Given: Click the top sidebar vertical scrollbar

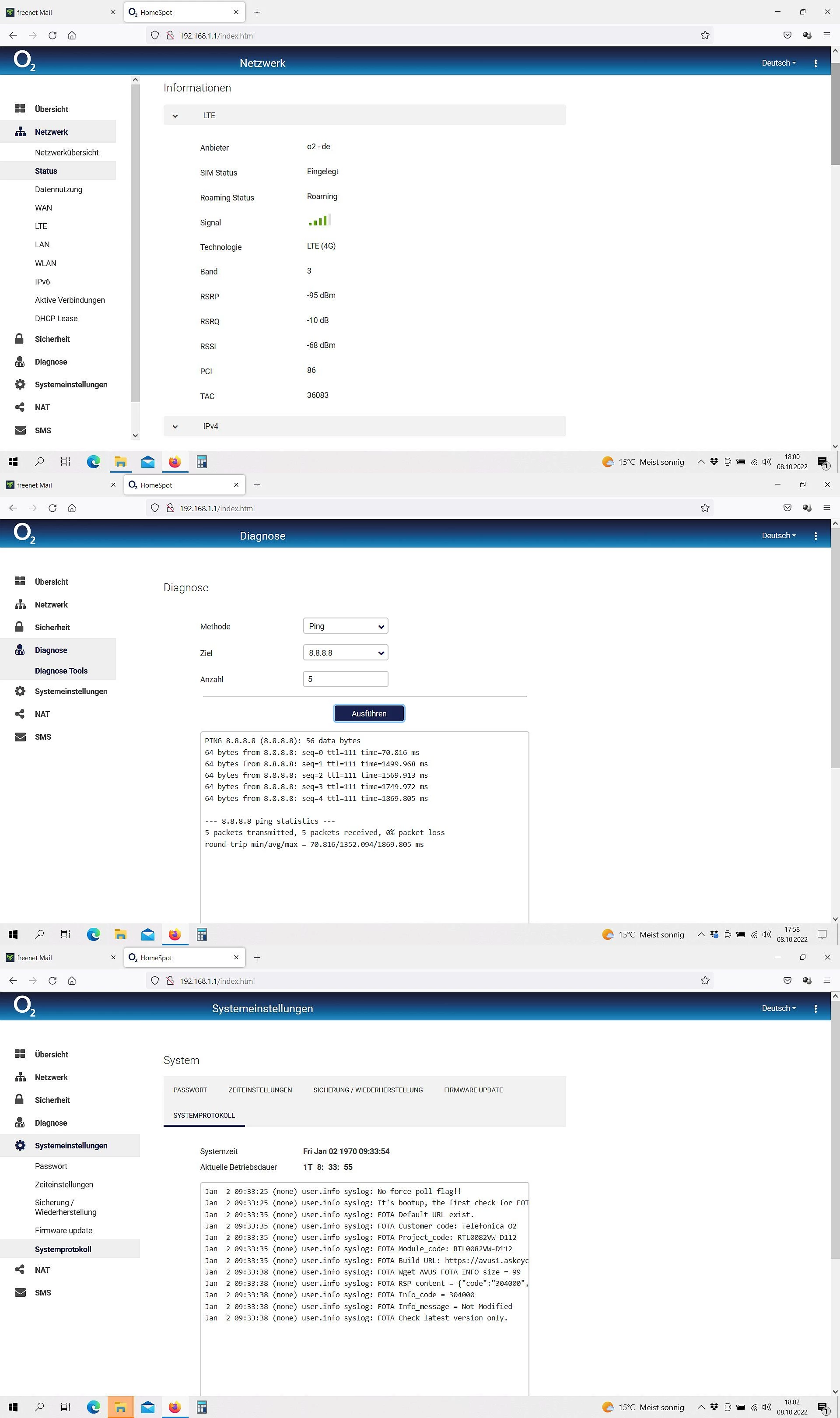Looking at the screenshot, I should [x=135, y=243].
